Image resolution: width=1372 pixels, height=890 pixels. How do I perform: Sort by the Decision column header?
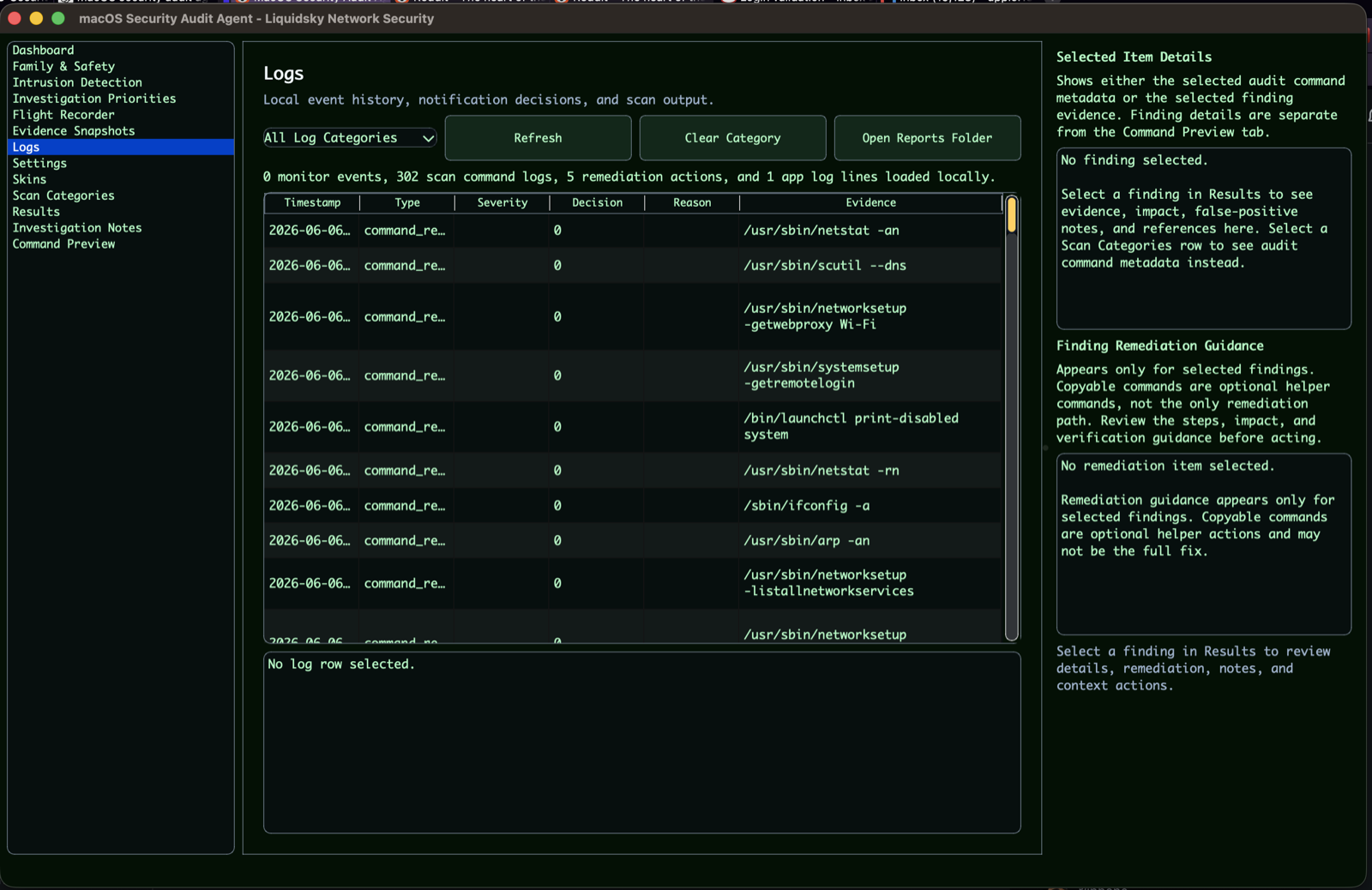point(598,203)
